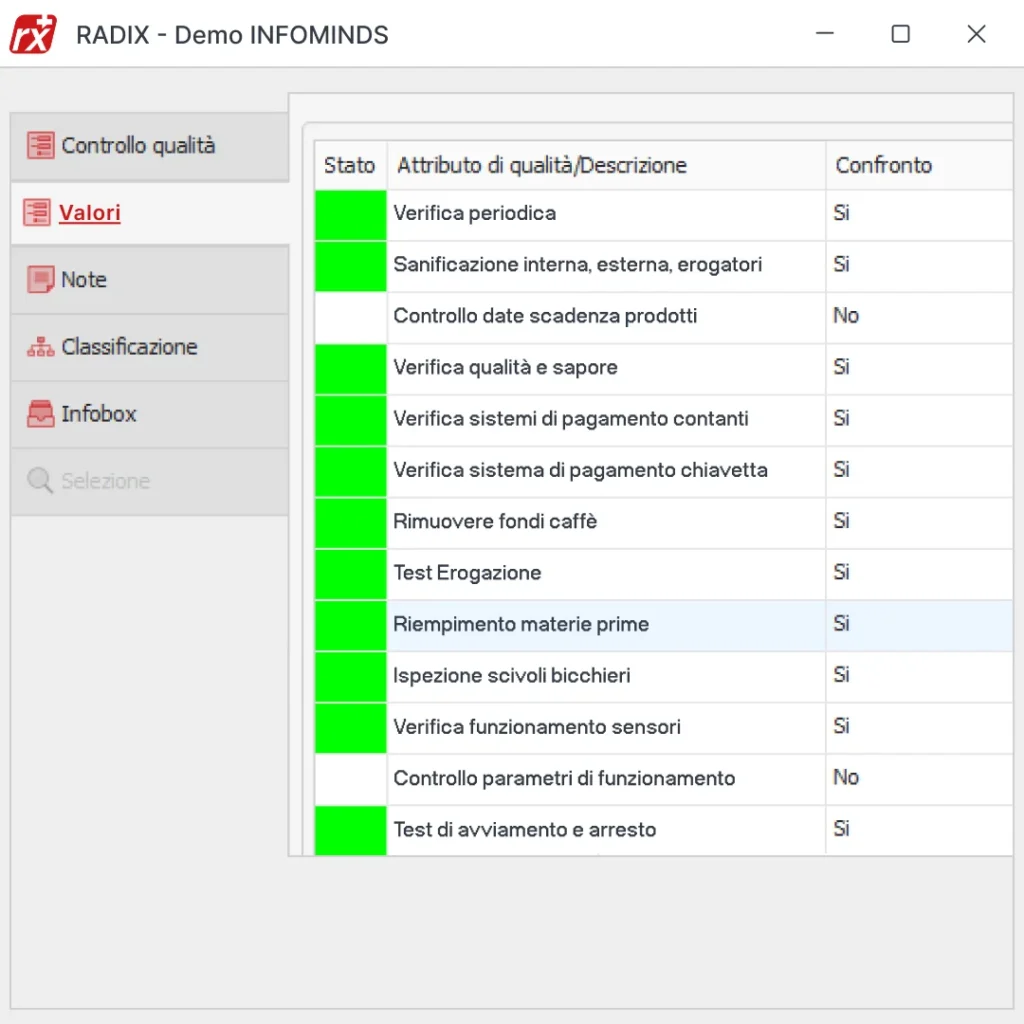Toggle the Stato cell for Verifica periodica

point(349,213)
